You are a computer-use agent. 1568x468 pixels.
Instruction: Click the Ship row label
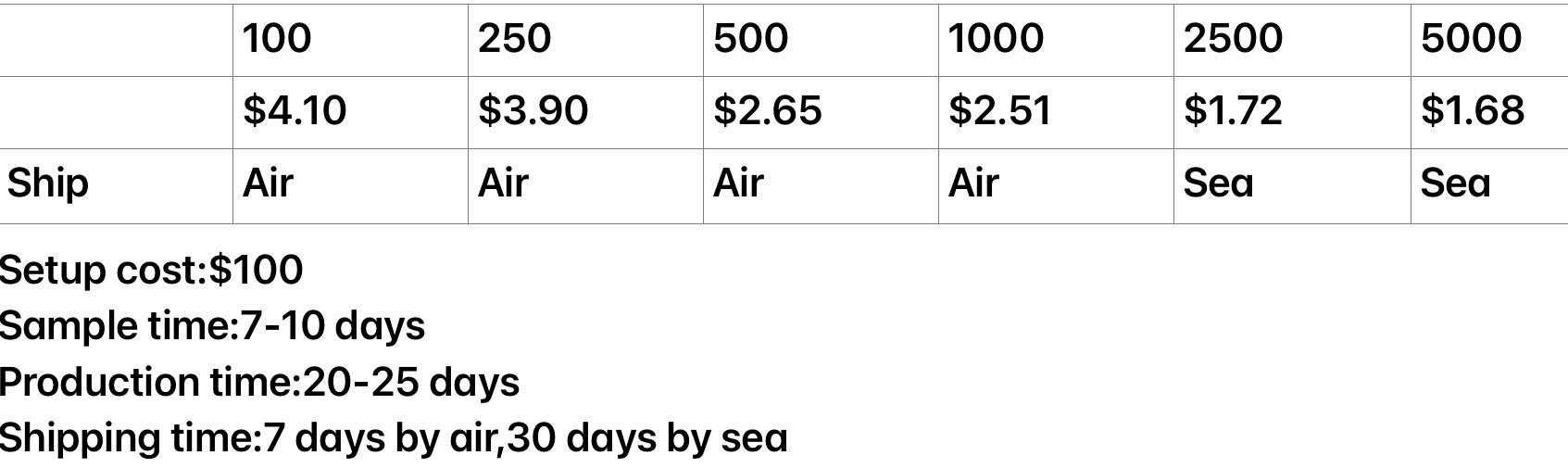pyautogui.click(x=116, y=185)
